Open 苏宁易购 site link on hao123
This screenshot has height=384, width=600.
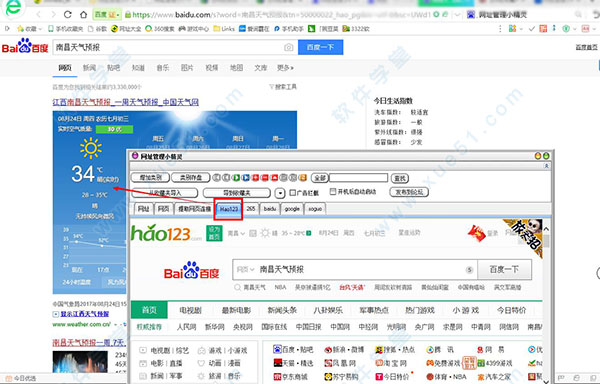tap(341, 377)
